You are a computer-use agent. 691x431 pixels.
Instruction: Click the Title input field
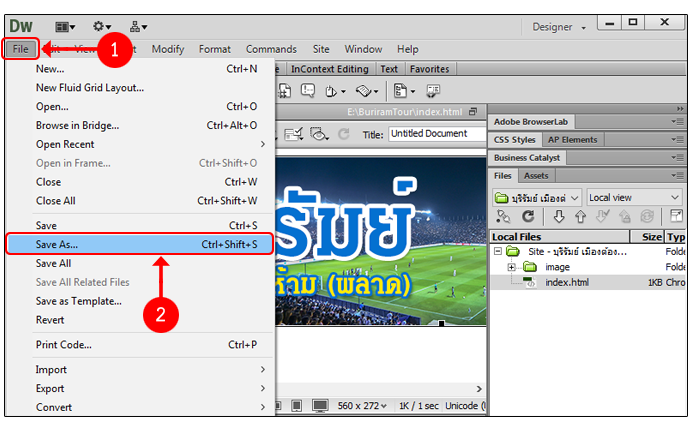pyautogui.click(x=434, y=134)
